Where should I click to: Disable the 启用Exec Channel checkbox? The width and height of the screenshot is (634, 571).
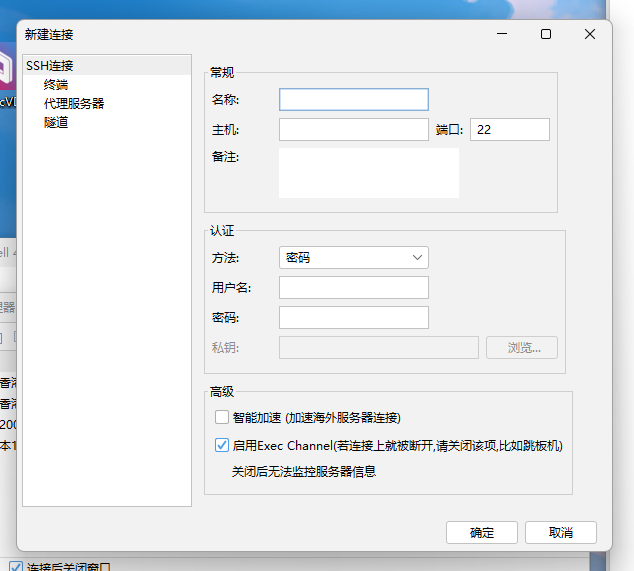tap(222, 445)
